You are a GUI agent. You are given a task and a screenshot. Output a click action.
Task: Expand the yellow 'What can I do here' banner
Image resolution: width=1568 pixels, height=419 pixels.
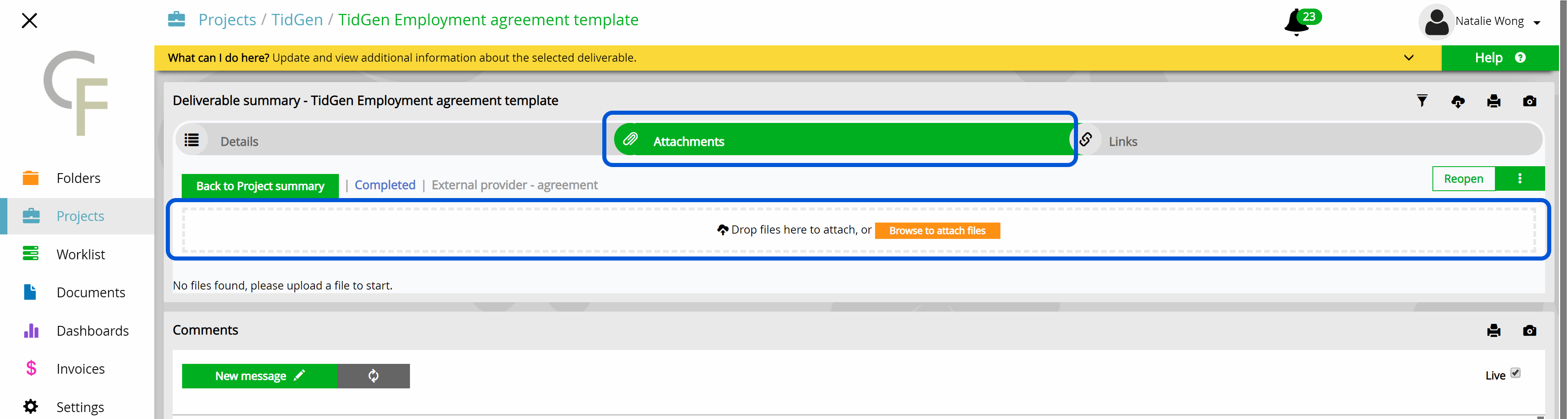click(1408, 58)
